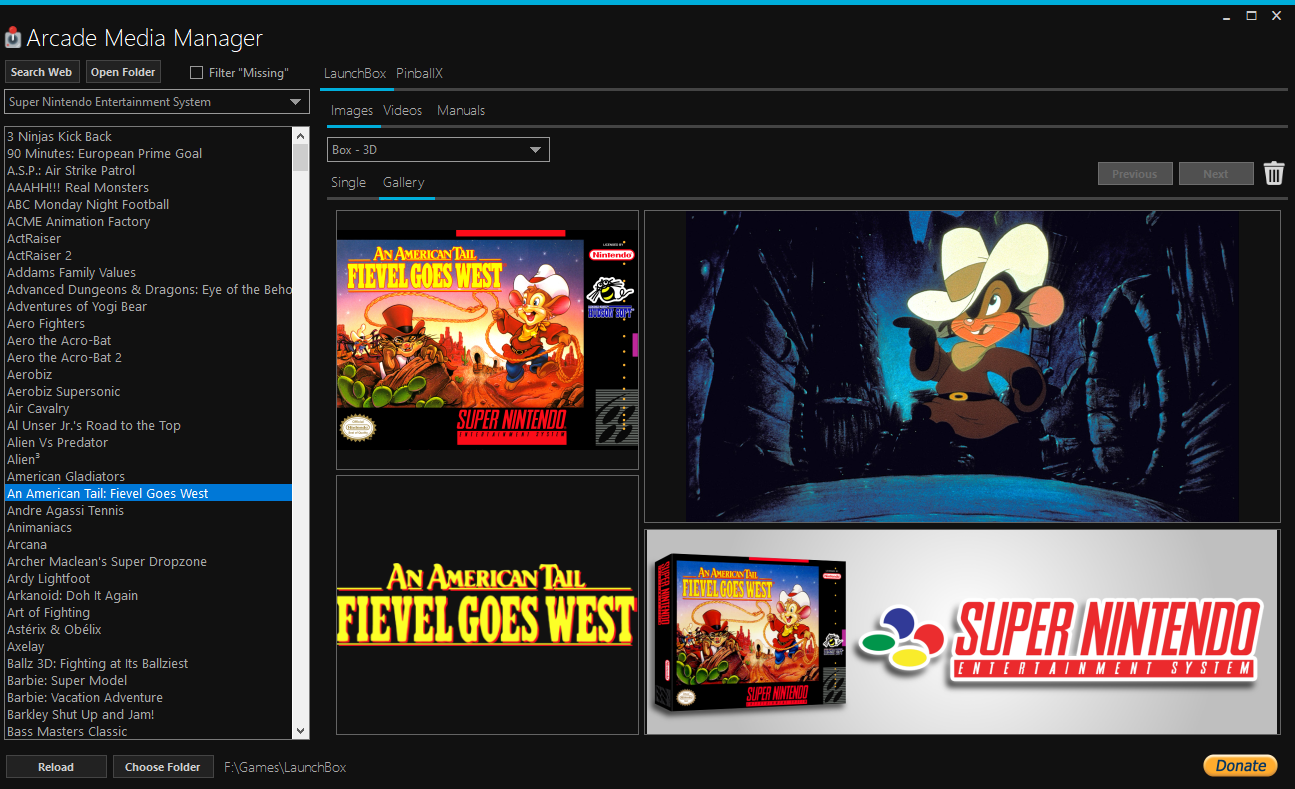
Task: Select "Arkanoid: Doh It Again"
Action: (x=149, y=595)
